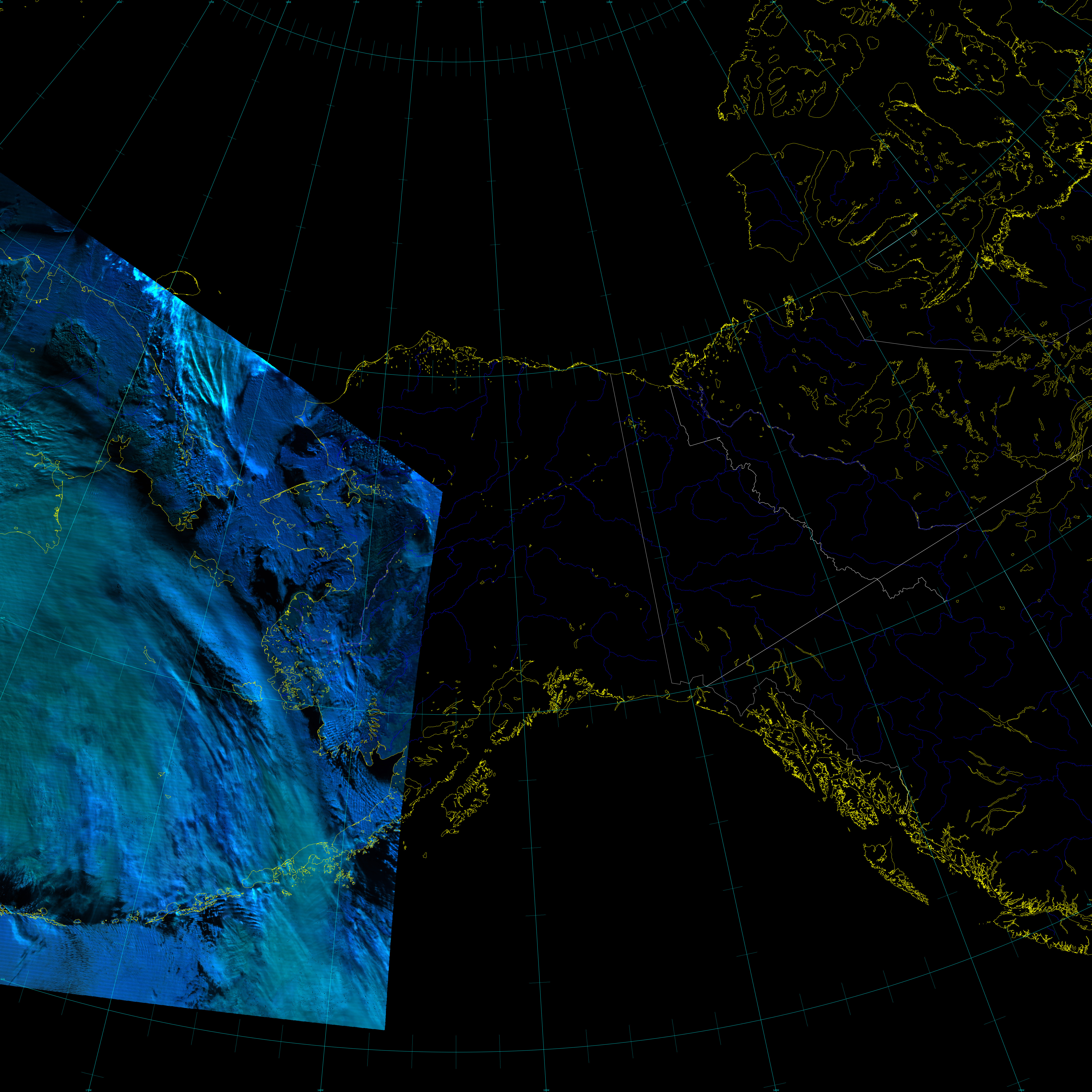Screen dimensions: 1092x1092
Task: Click the 160E longitude label
Action: tap(119, 2)
